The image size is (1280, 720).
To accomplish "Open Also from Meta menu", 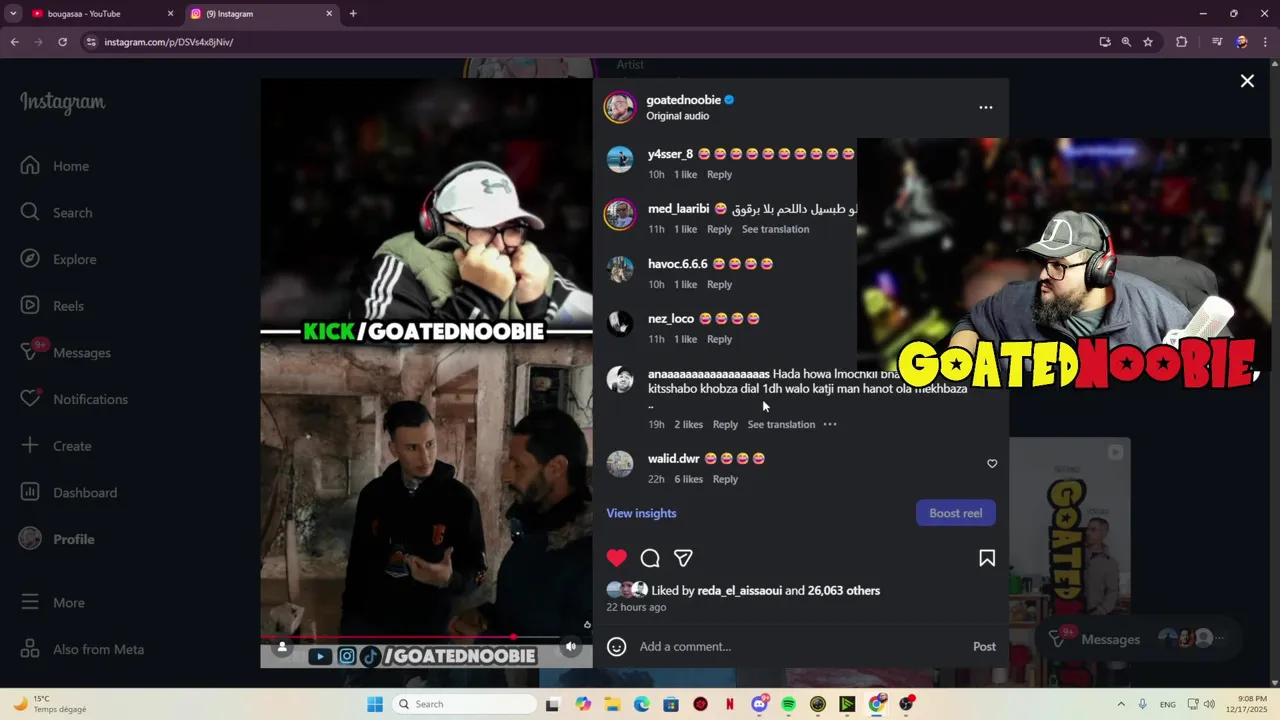I will point(83,649).
